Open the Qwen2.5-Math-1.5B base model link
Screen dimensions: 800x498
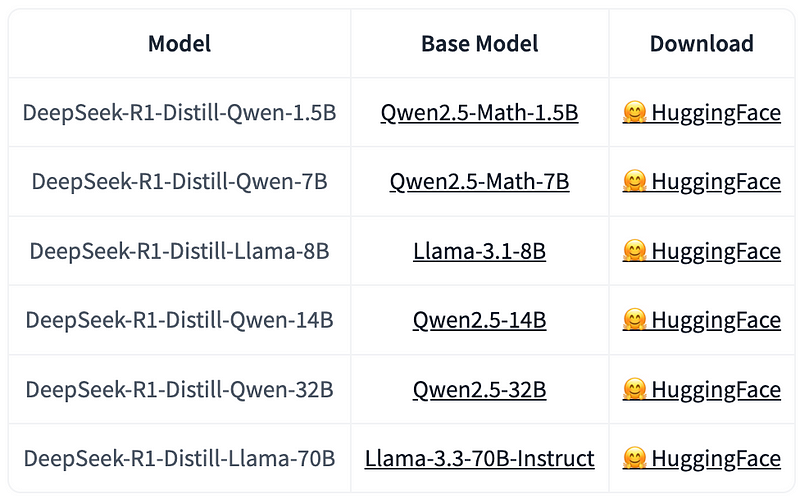pos(479,113)
